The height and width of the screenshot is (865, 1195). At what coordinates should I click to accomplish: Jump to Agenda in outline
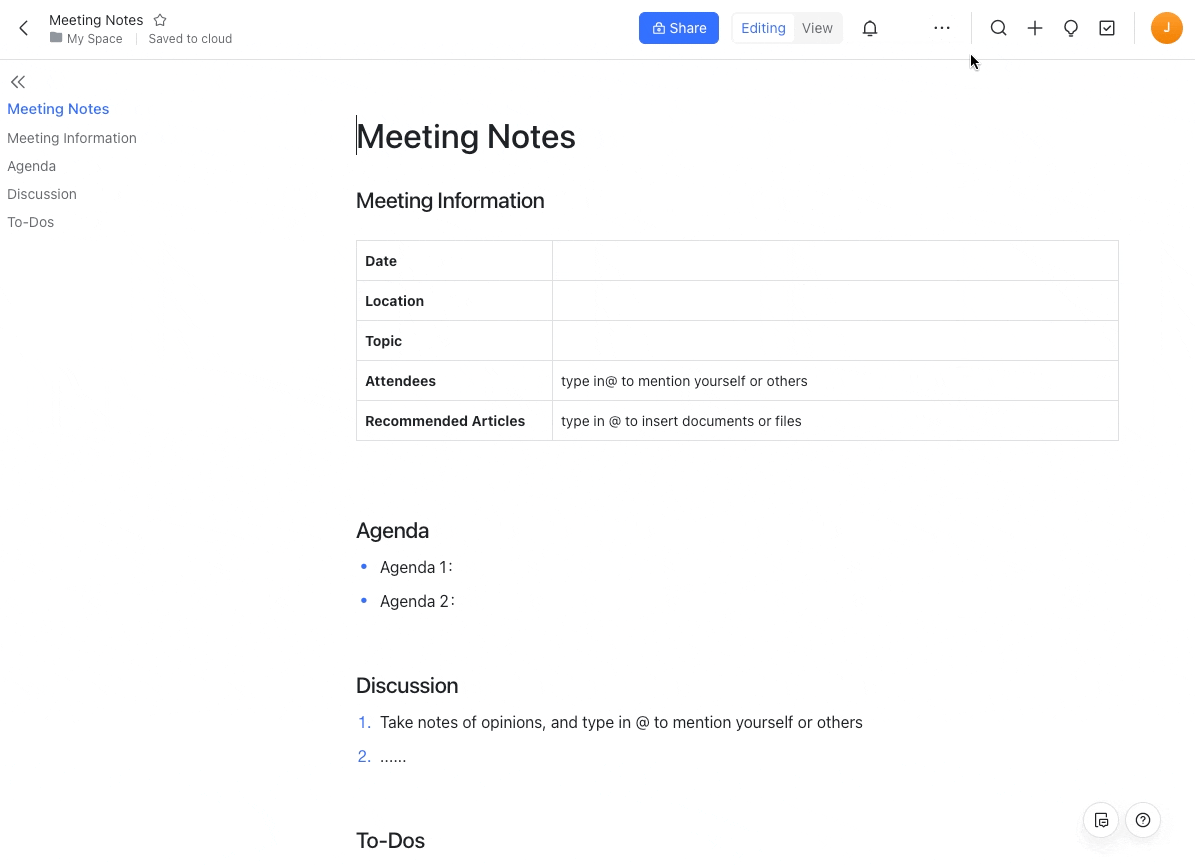[x=31, y=166]
